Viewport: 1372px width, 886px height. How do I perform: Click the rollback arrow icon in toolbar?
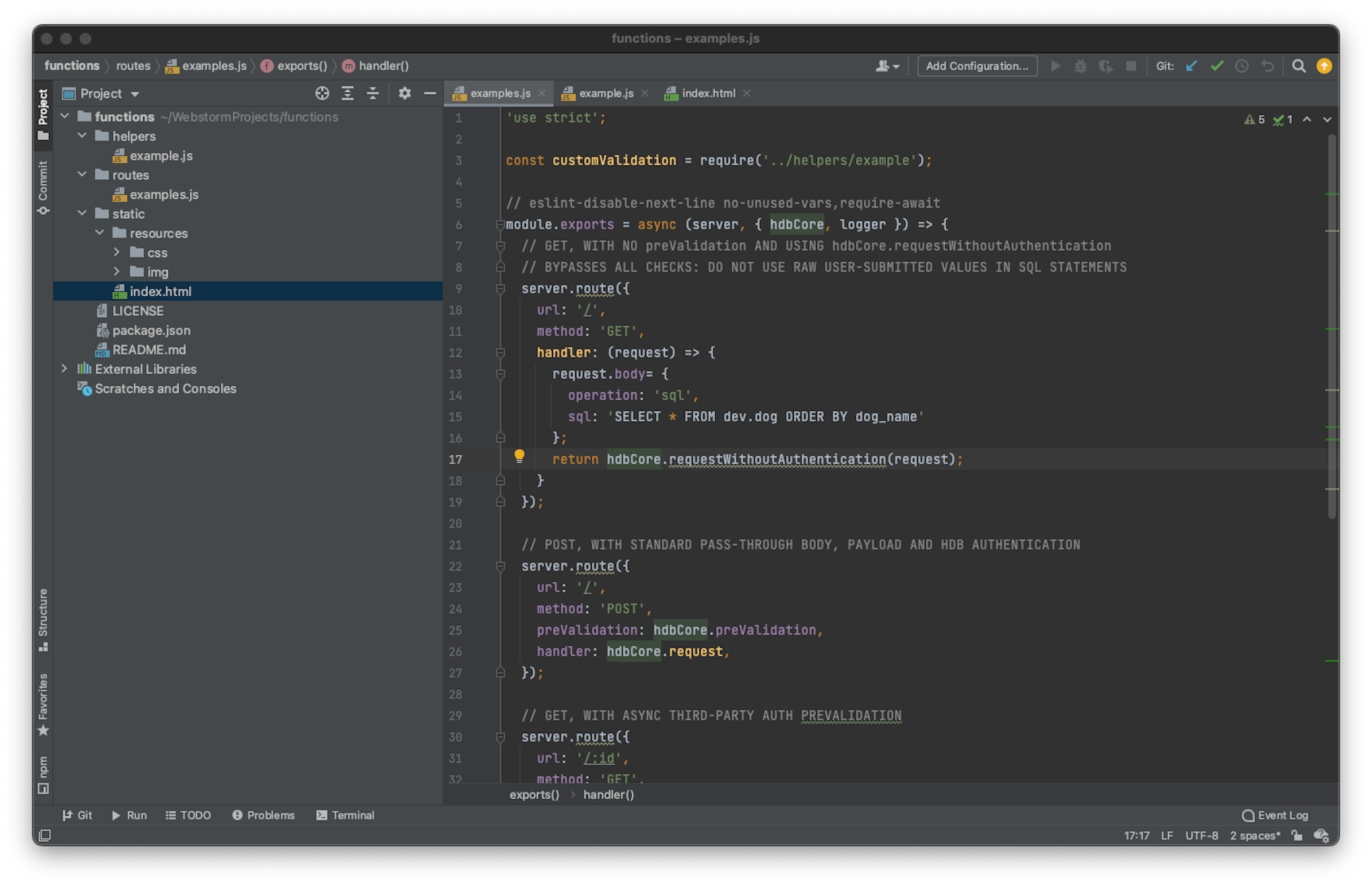[1268, 66]
